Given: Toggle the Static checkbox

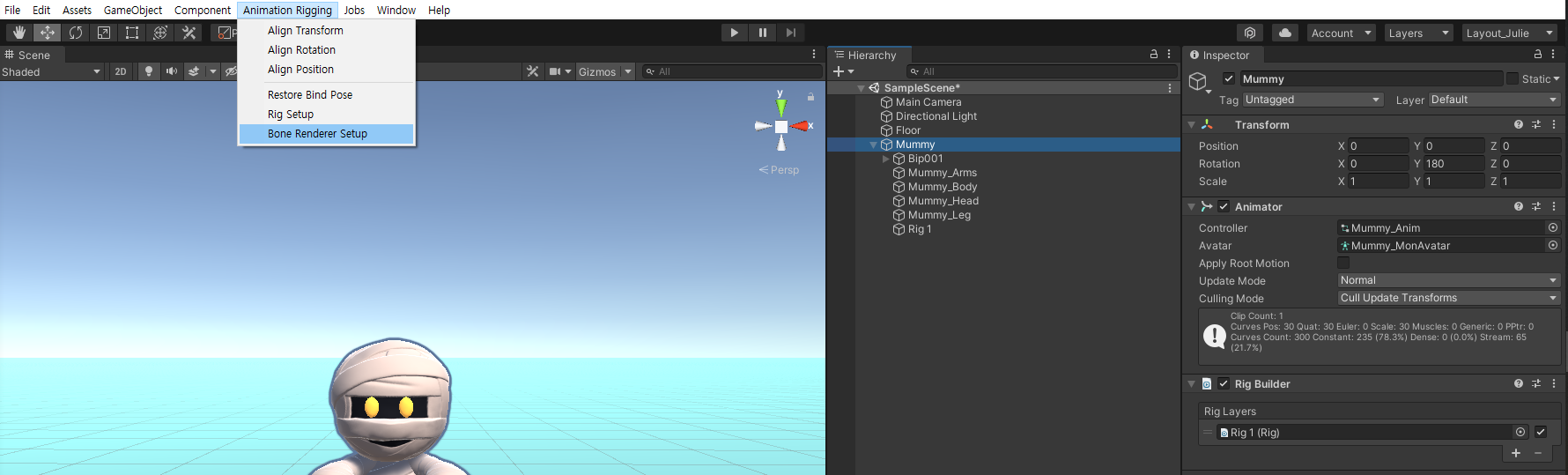Looking at the screenshot, I should 1513,78.
